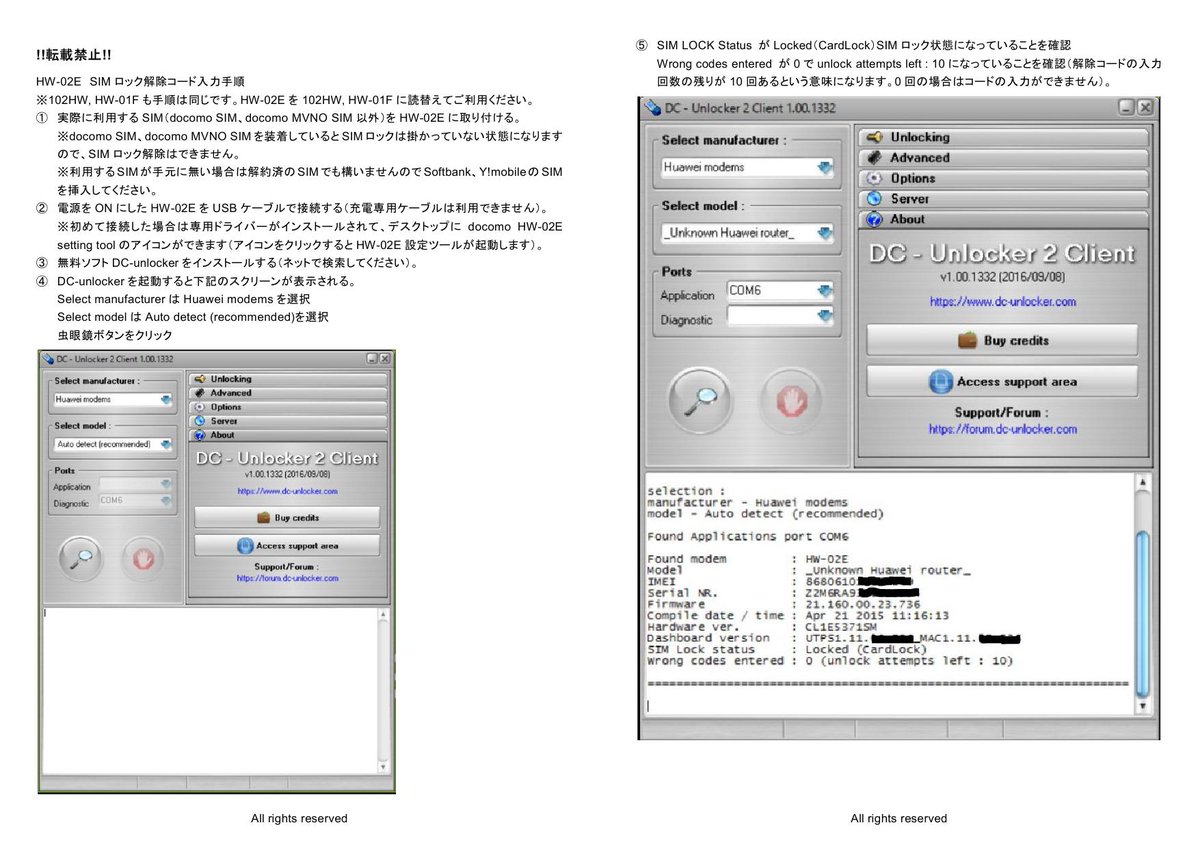Click red stop hand button in small window
The height and width of the screenshot is (849, 1200).
[x=143, y=559]
